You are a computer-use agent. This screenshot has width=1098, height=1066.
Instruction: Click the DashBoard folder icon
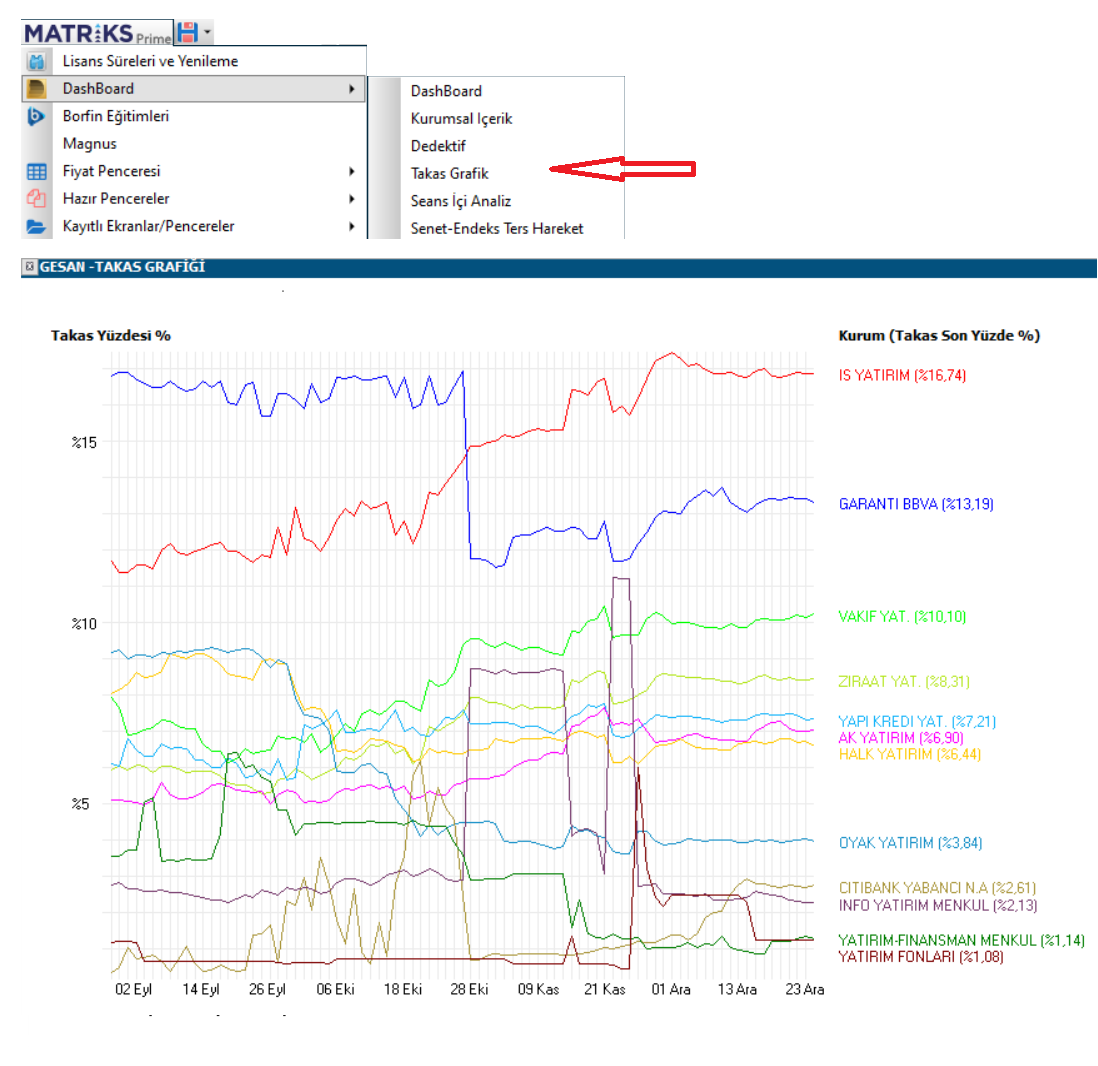coord(36,89)
